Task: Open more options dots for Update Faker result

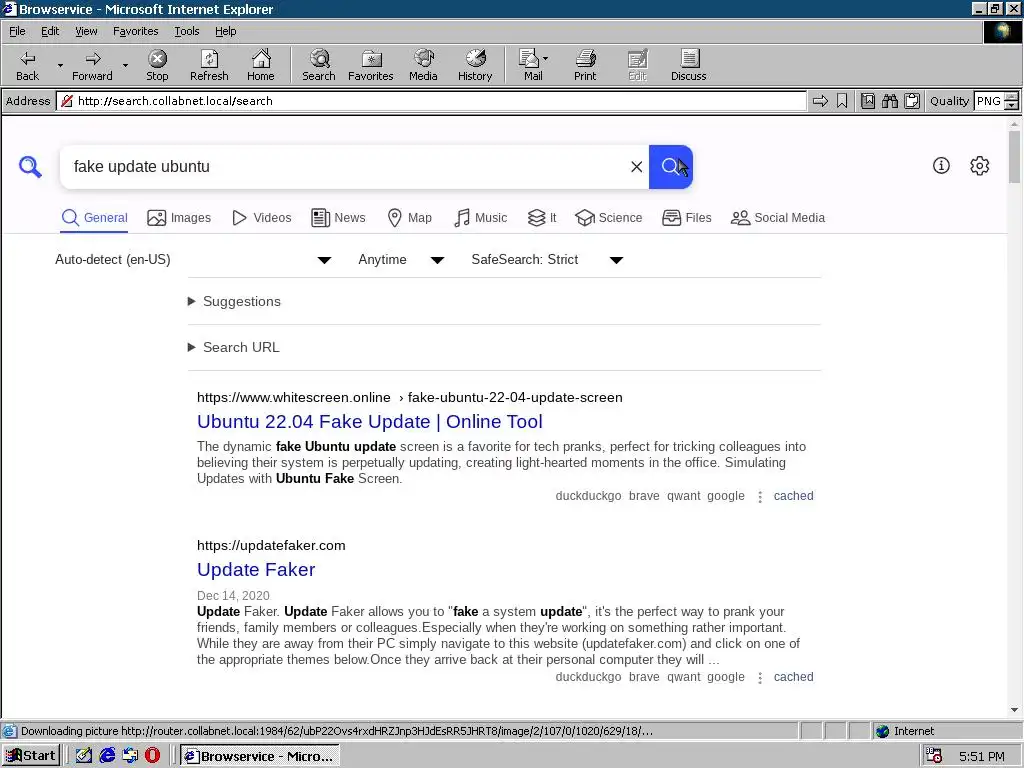Action: (x=760, y=677)
